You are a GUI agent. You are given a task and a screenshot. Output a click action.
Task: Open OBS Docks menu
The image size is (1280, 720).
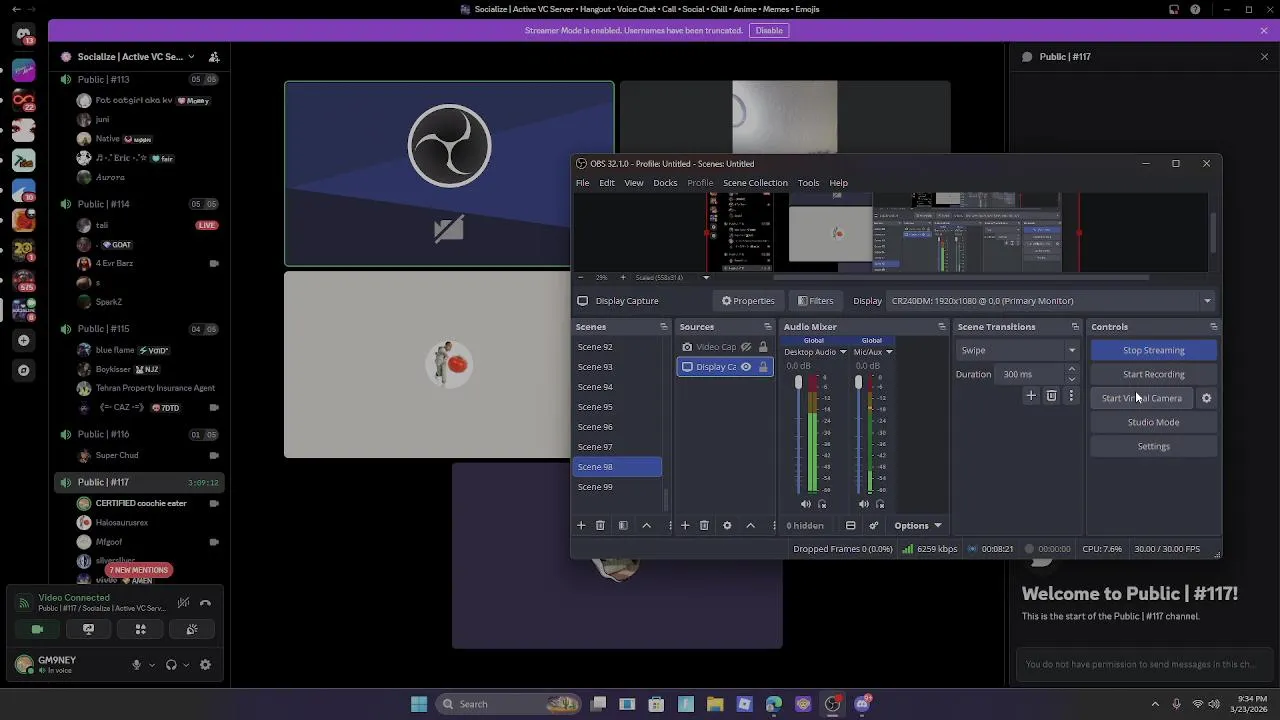(665, 183)
